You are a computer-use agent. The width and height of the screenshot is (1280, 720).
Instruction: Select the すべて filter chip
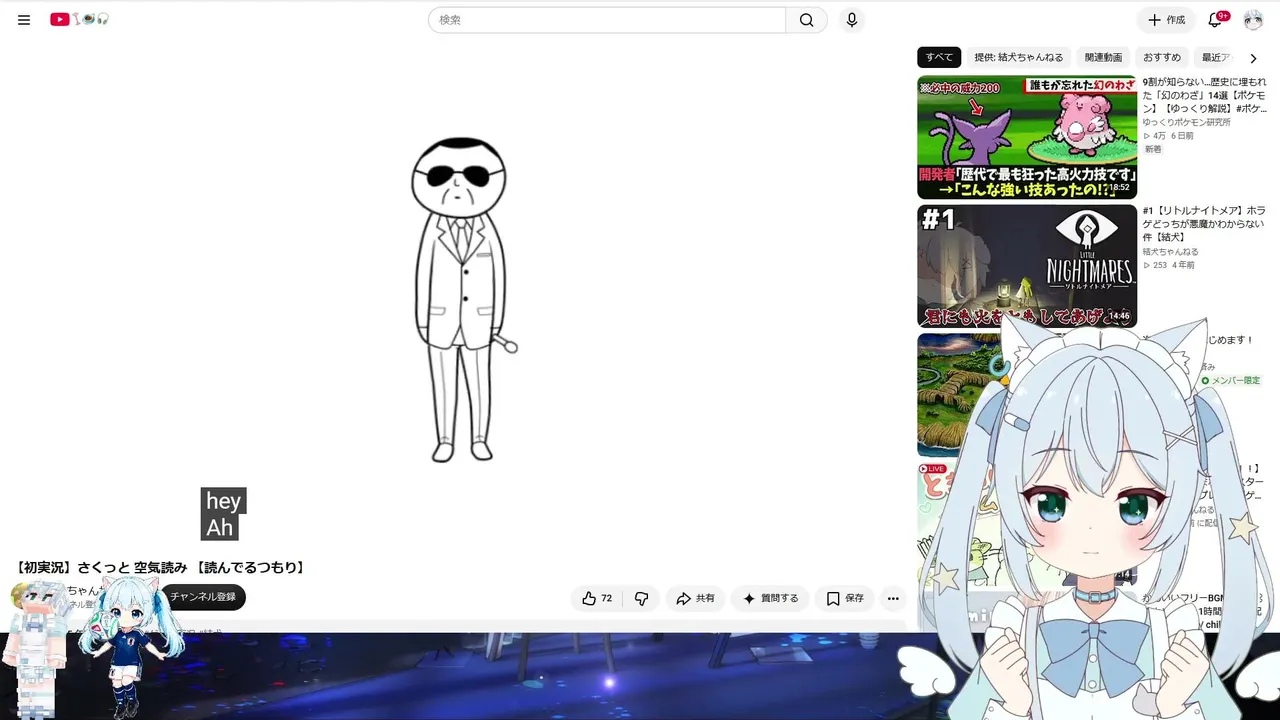[x=939, y=58]
